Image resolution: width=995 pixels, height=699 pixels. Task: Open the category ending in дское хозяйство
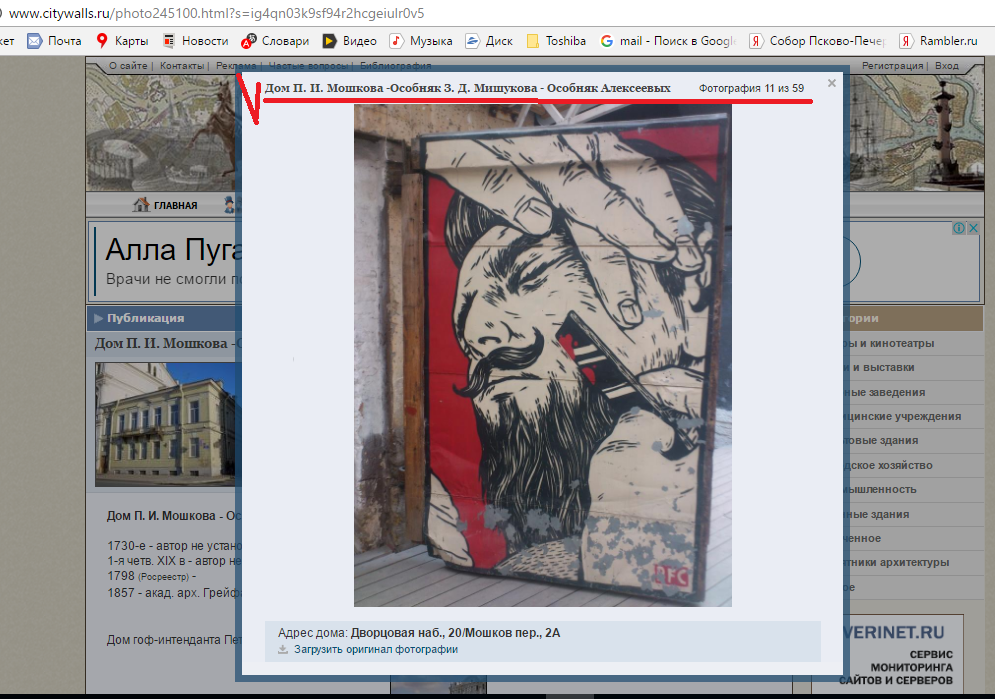pyautogui.click(x=888, y=465)
